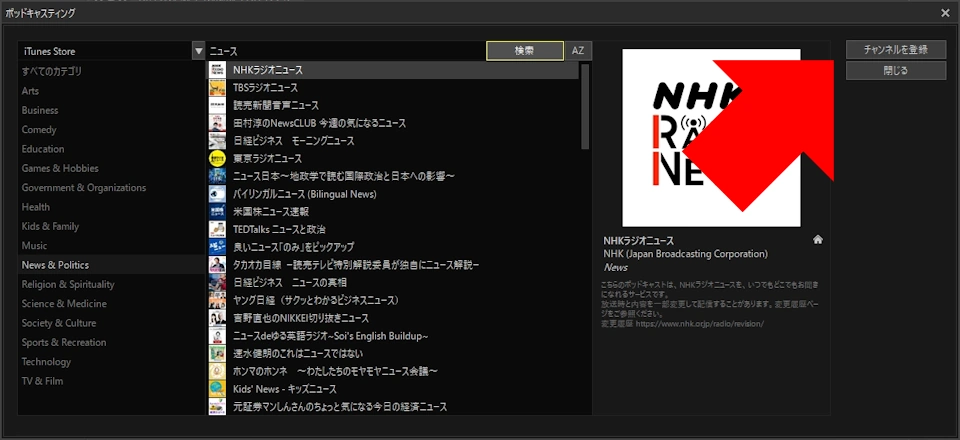Click the TEDTalks ニュースと政治 icon
This screenshot has height=440, width=960.
coord(217,229)
